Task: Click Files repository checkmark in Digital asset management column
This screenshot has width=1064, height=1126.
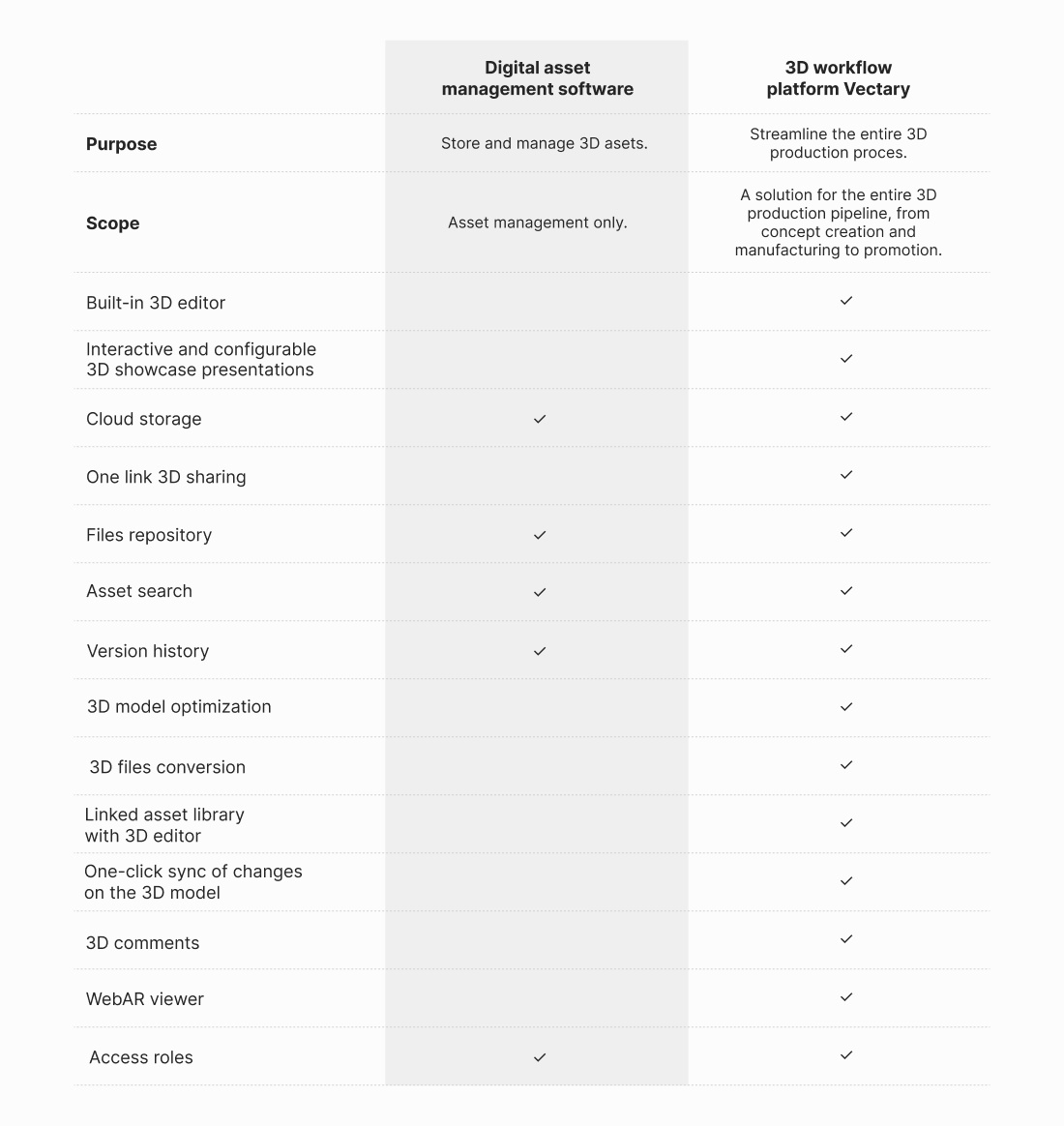Action: (x=540, y=535)
